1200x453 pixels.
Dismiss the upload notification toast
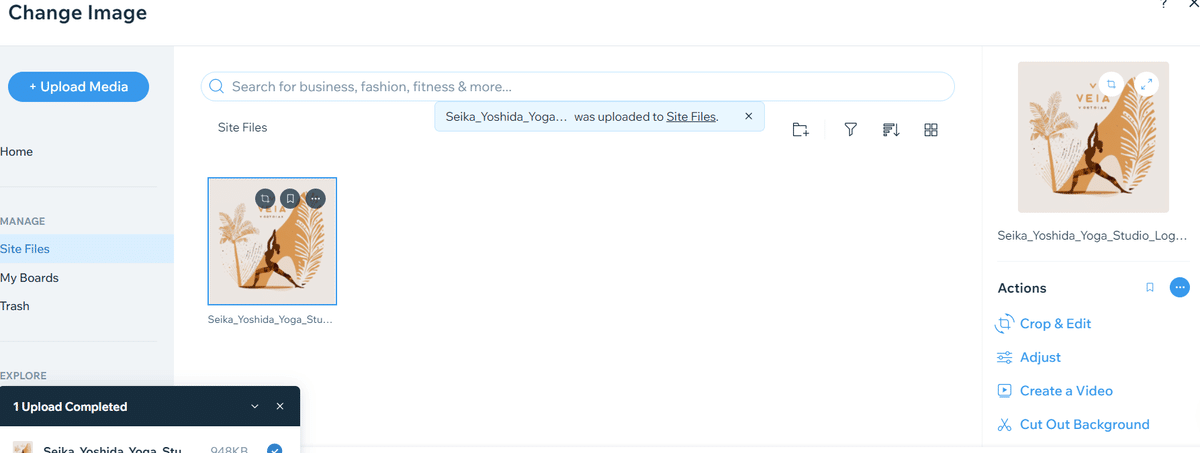click(x=748, y=116)
